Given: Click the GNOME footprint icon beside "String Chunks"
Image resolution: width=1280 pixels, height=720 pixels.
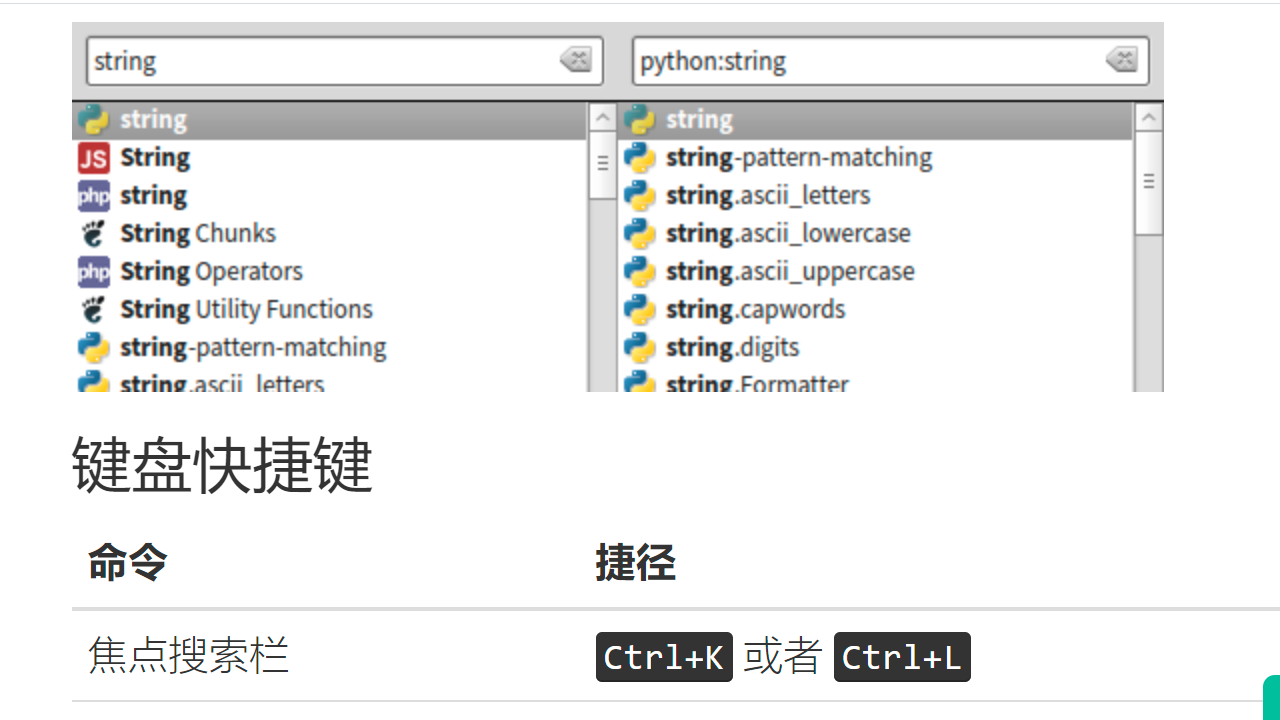Looking at the screenshot, I should (x=93, y=233).
